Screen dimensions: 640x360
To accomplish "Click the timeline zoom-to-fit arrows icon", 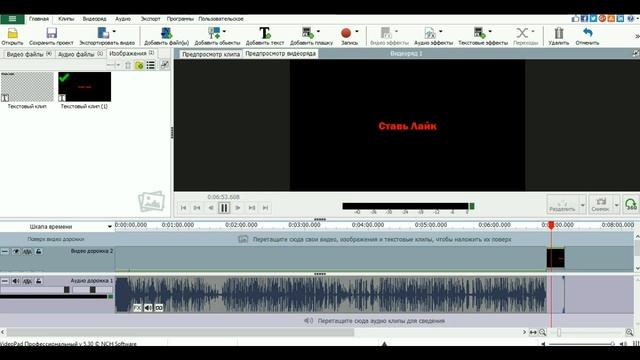I will [533, 332].
